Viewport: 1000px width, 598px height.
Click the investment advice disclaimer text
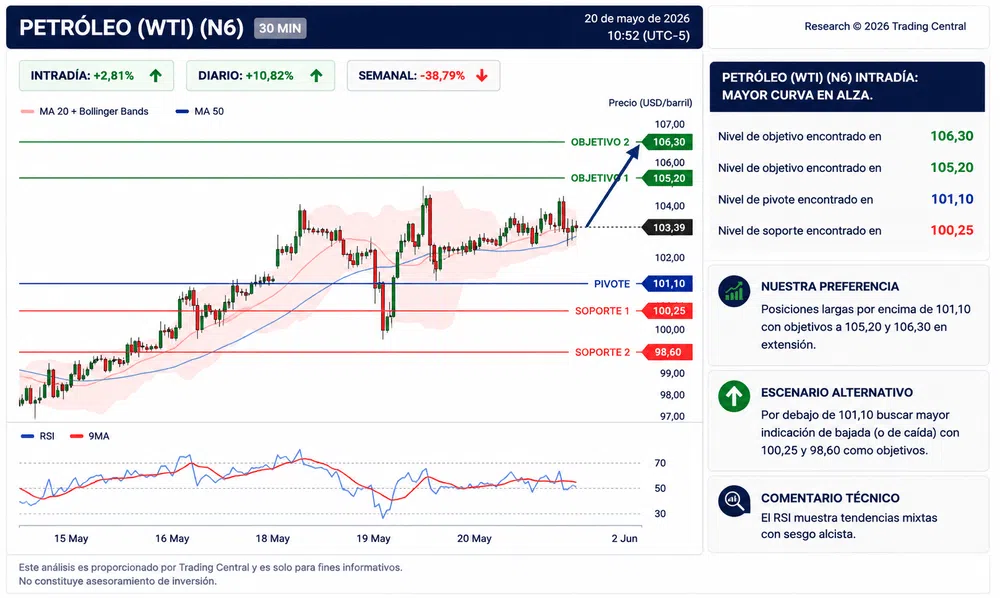click(x=117, y=581)
